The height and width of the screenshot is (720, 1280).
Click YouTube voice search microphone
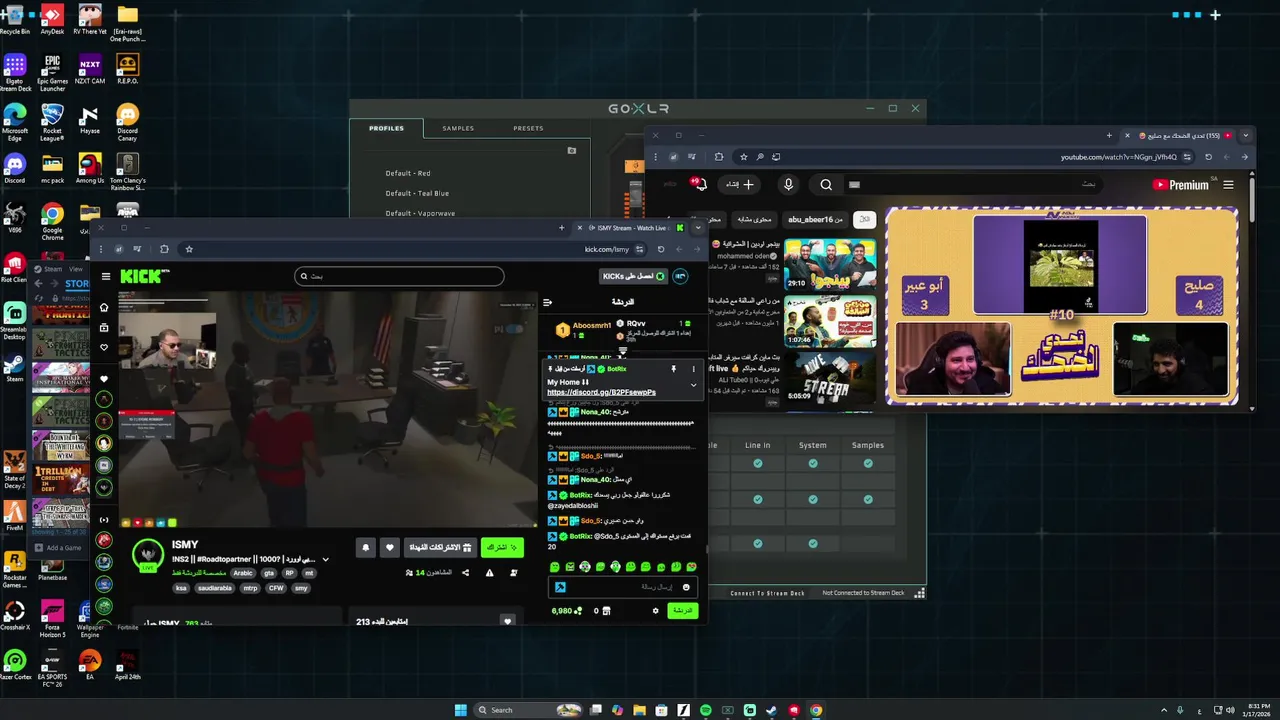pyautogui.click(x=788, y=184)
